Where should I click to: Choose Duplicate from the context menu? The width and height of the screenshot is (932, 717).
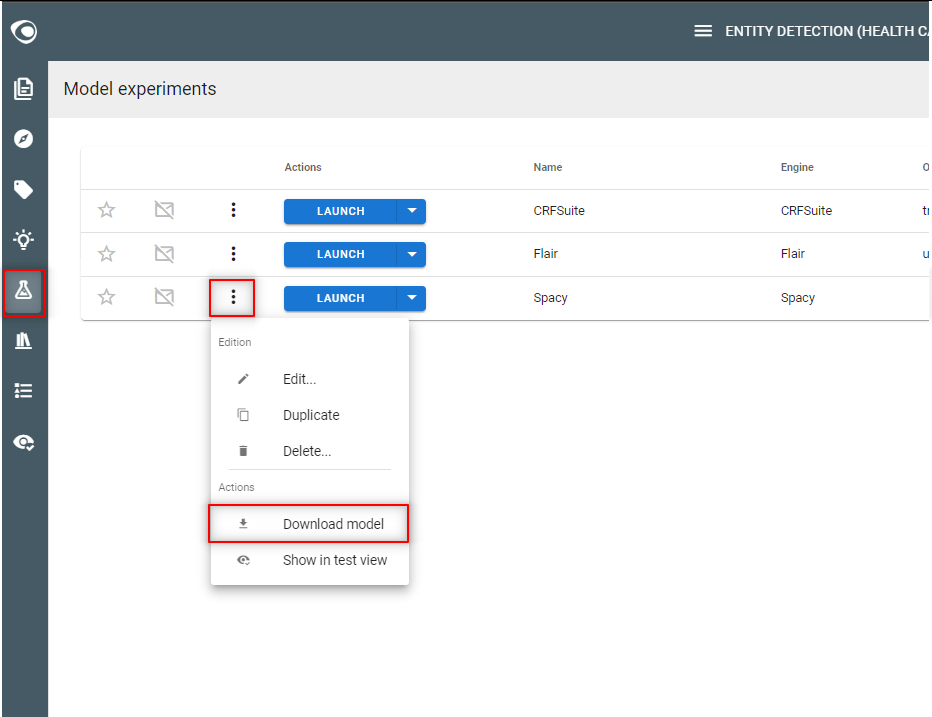pyautogui.click(x=310, y=415)
